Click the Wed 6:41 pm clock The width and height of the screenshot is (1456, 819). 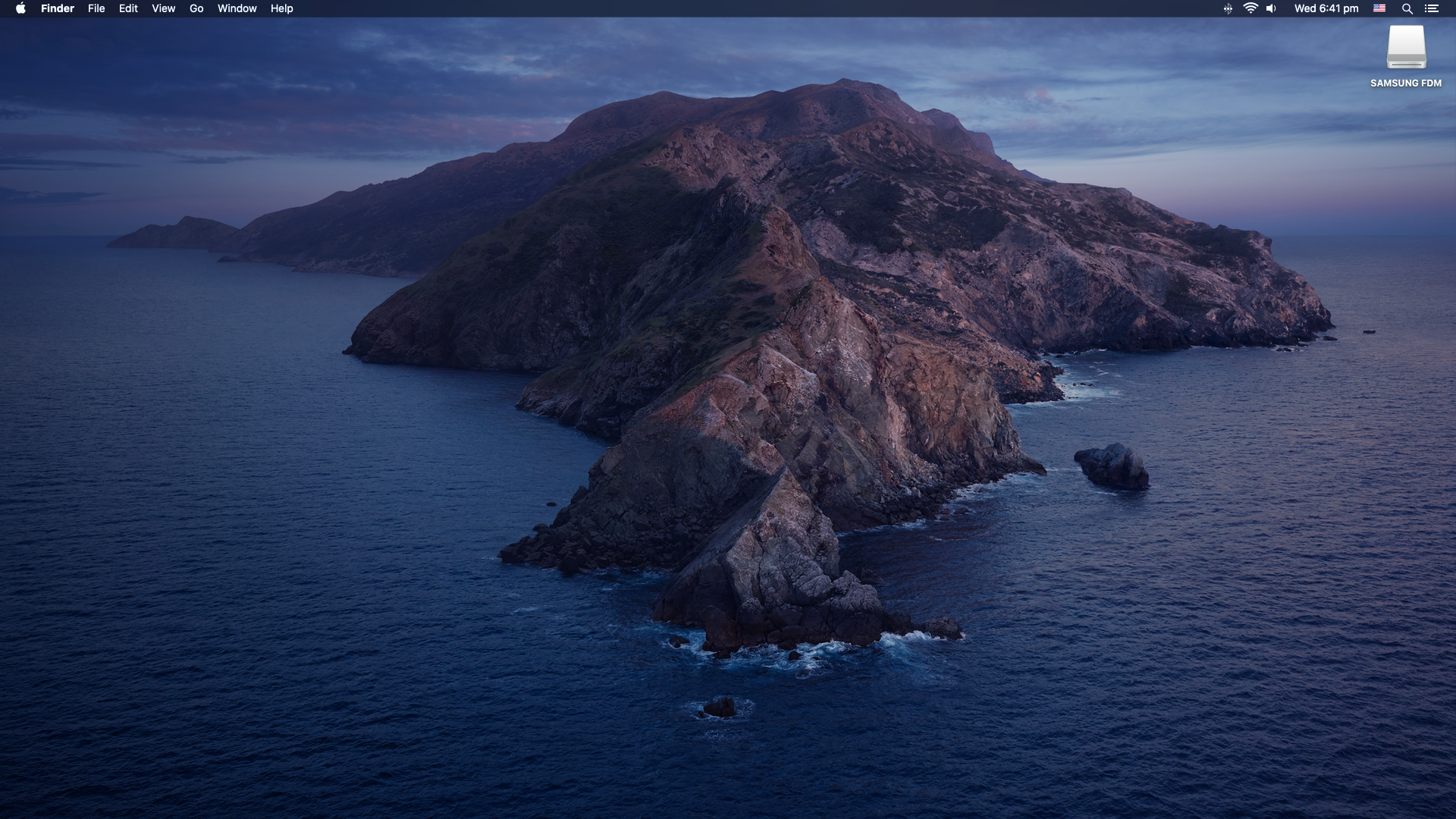(1326, 8)
